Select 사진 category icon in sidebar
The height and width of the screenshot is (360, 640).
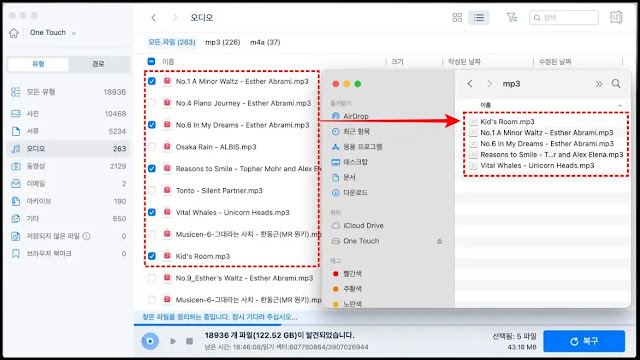point(16,113)
